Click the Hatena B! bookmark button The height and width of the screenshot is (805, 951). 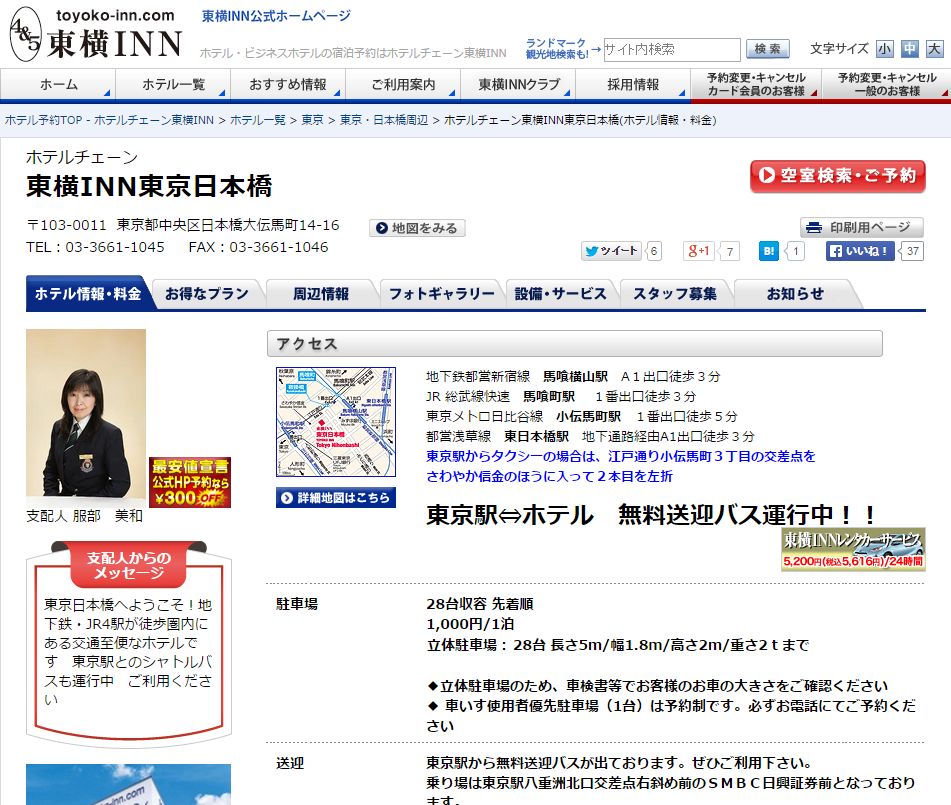click(768, 251)
